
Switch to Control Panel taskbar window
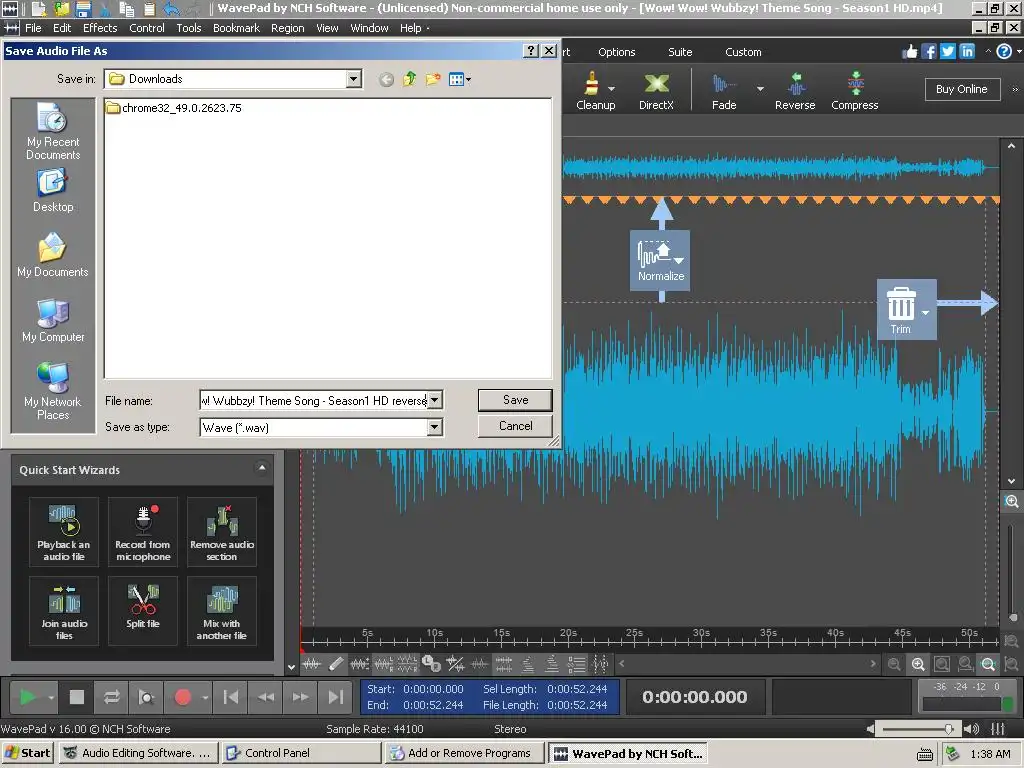coord(302,753)
